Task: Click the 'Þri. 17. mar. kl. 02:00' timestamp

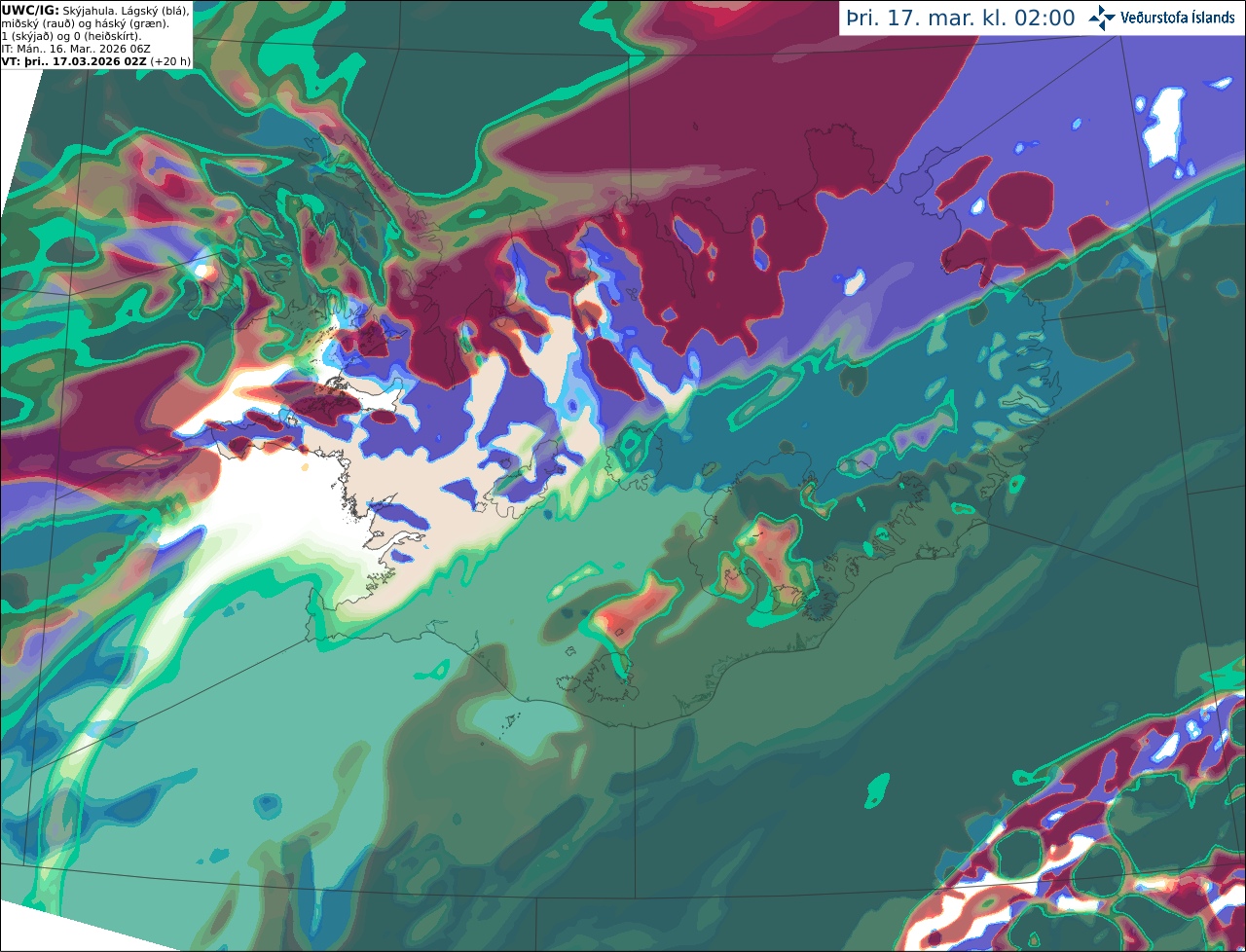Action: (x=961, y=18)
